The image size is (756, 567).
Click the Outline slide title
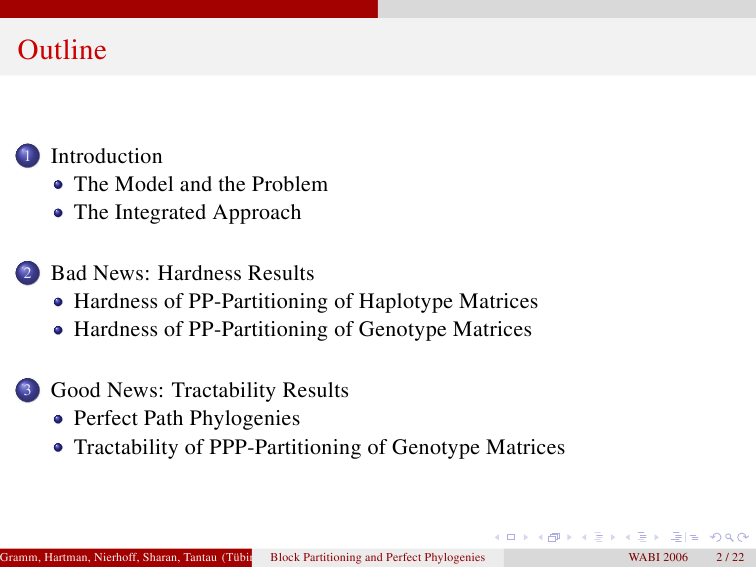pos(62,50)
